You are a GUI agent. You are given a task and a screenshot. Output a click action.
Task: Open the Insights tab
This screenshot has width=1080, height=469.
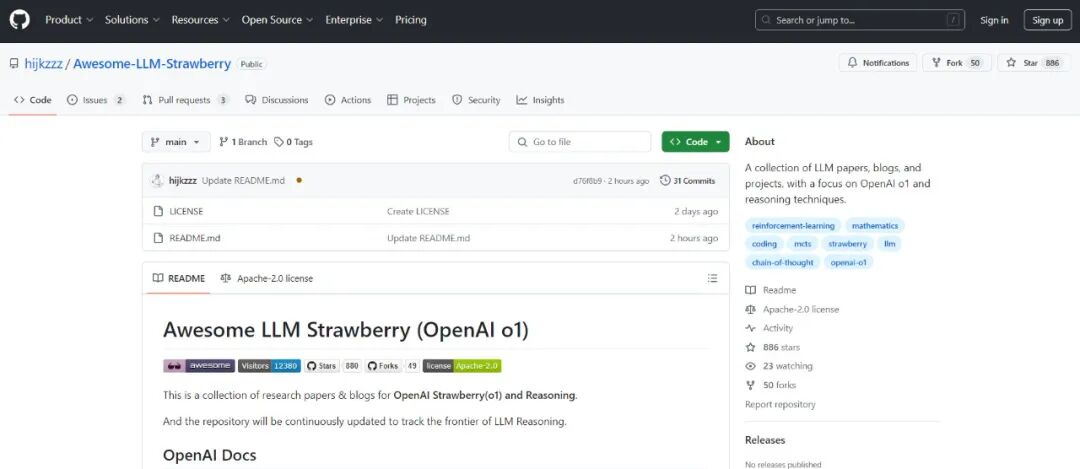(541, 100)
